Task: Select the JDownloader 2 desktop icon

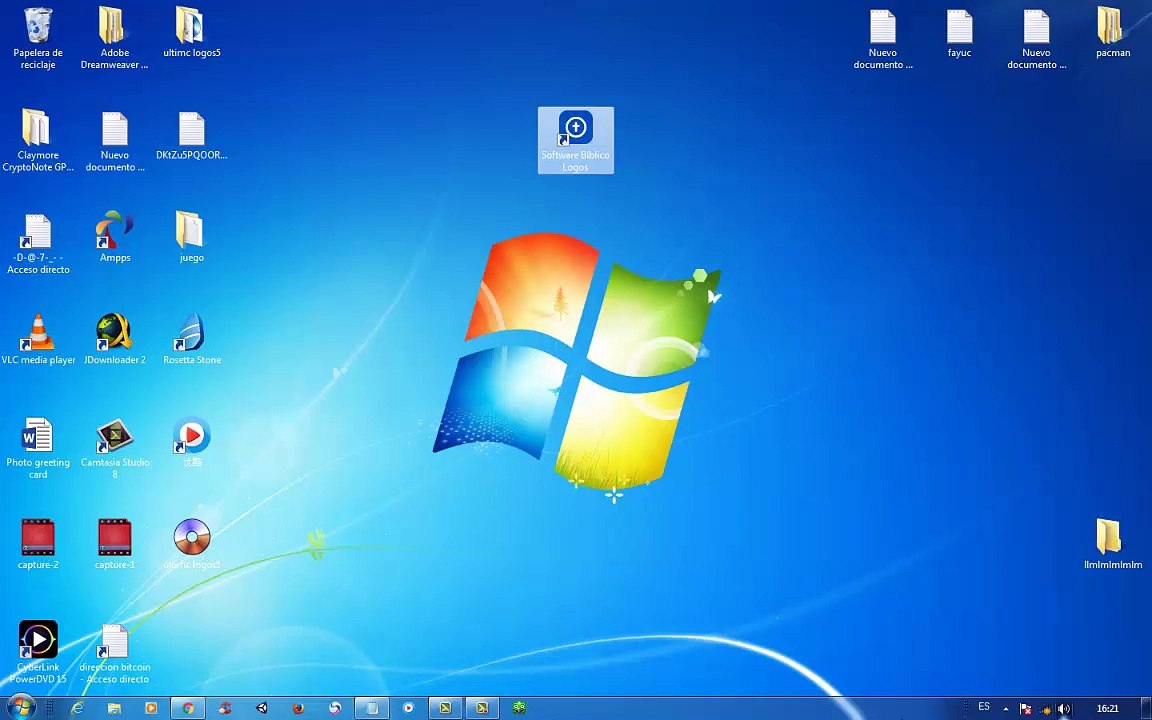Action: (x=115, y=339)
